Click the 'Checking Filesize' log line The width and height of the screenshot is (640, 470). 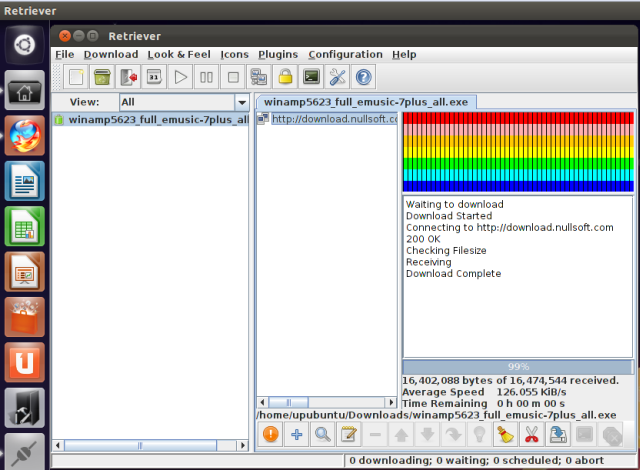tap(446, 251)
